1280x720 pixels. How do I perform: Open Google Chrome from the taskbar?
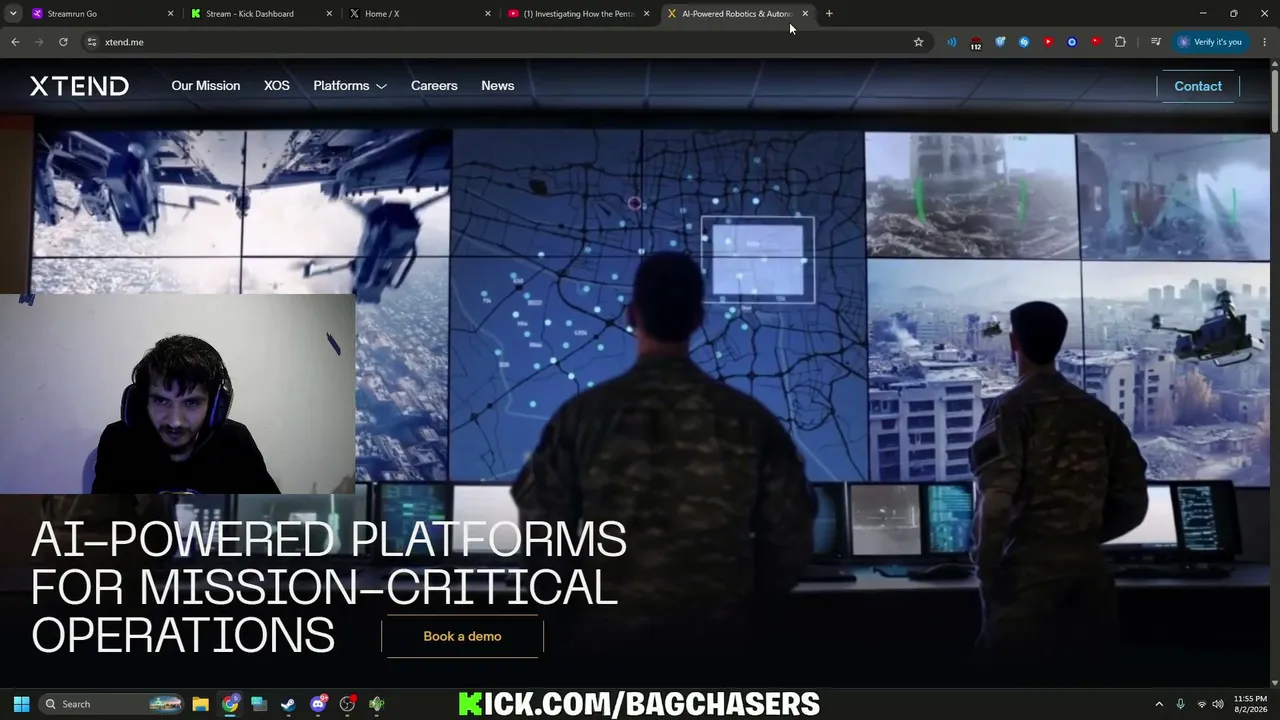[x=230, y=704]
